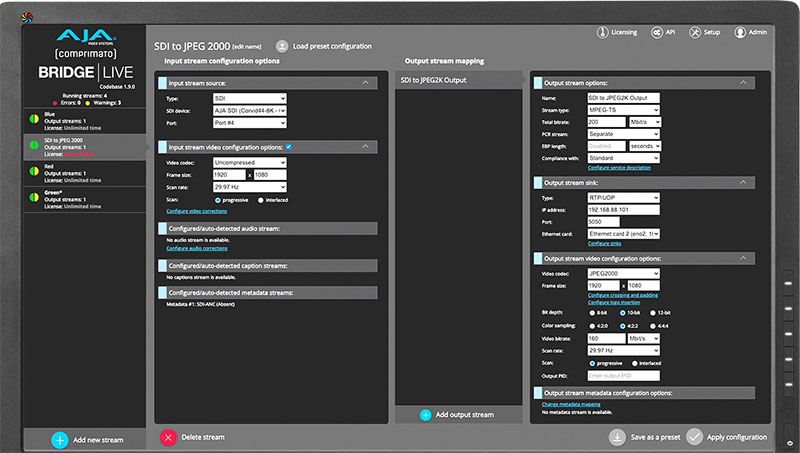800x453 pixels.
Task: Click the Apply configuration checkmark icon
Action: click(694, 437)
